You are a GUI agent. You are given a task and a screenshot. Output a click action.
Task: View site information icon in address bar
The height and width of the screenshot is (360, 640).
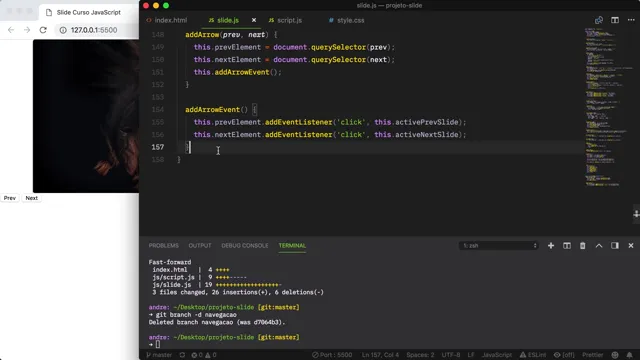click(x=63, y=30)
